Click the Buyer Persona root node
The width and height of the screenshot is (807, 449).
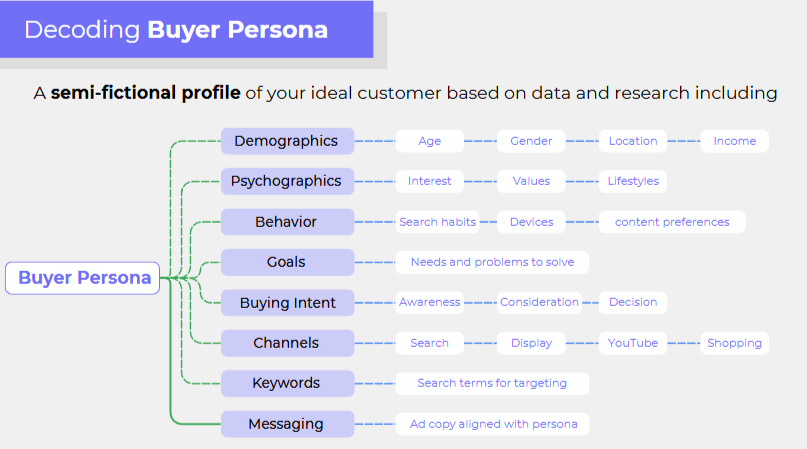point(84,278)
